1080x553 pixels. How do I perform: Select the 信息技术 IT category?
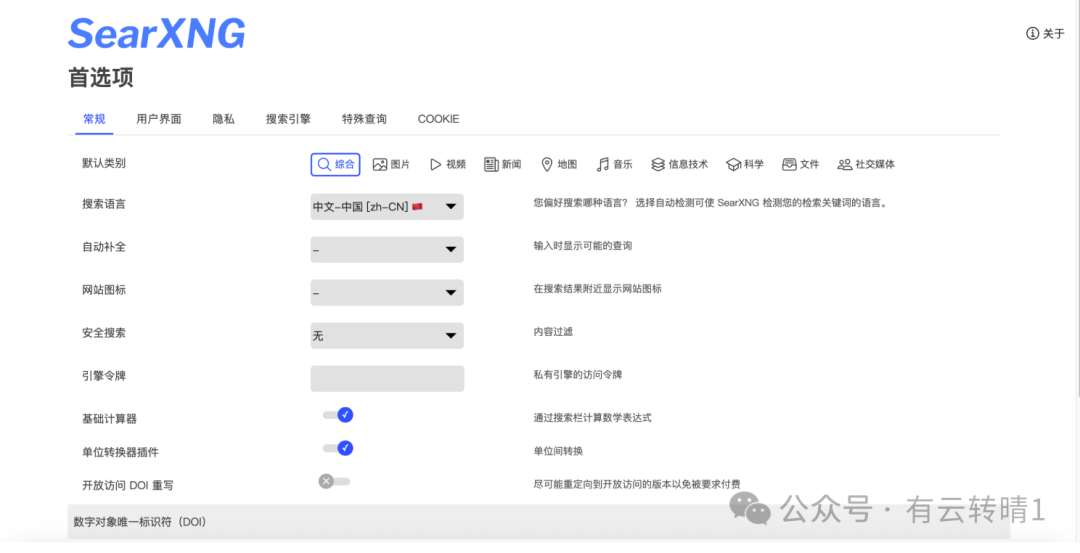coord(679,165)
